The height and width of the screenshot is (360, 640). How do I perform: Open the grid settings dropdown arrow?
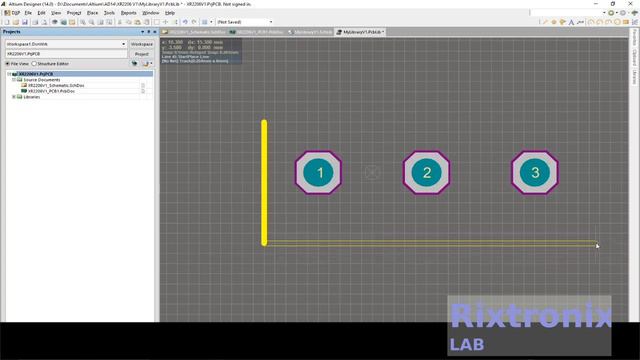211,22
